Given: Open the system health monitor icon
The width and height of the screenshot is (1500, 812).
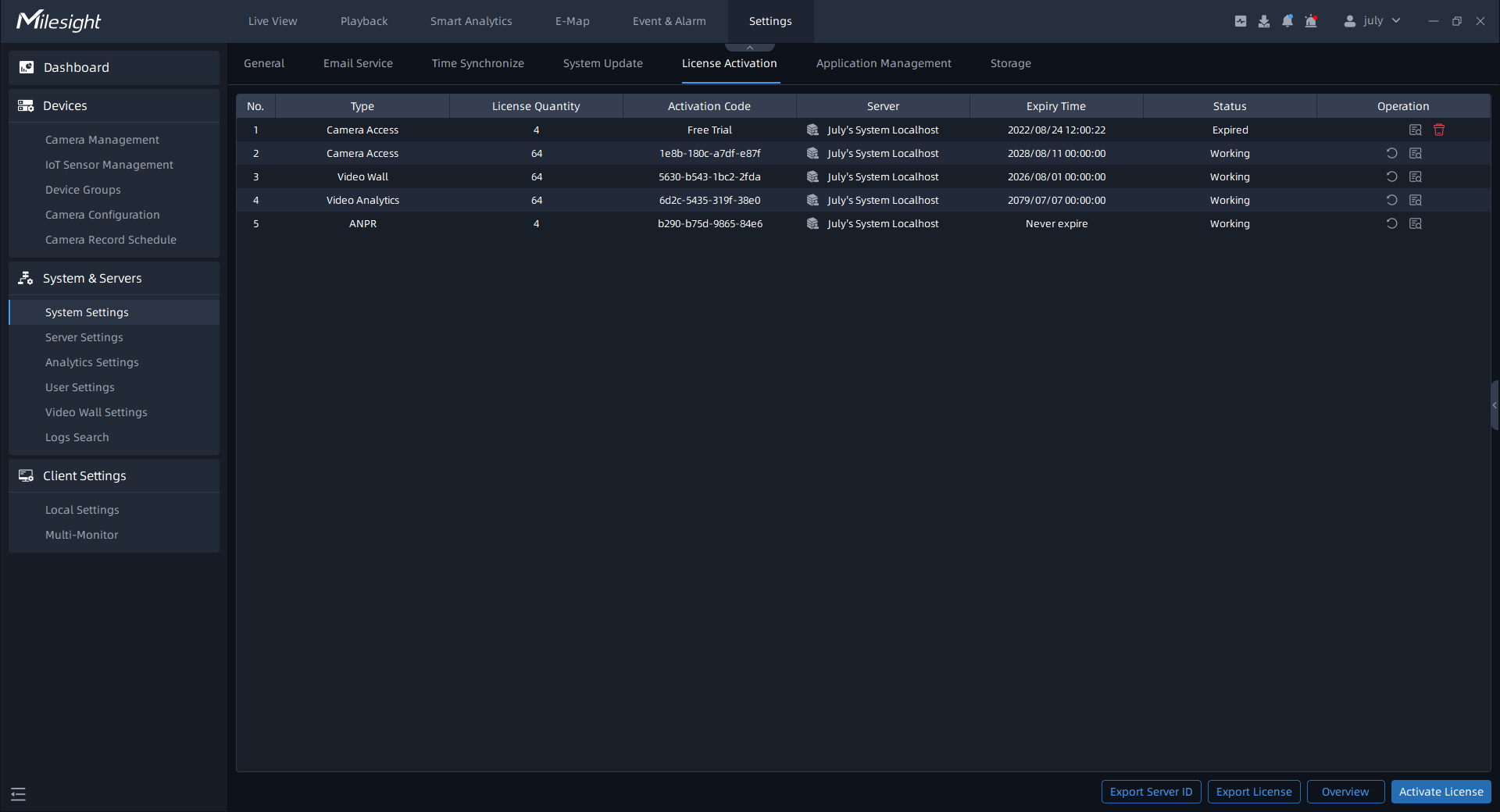Looking at the screenshot, I should click(1241, 21).
